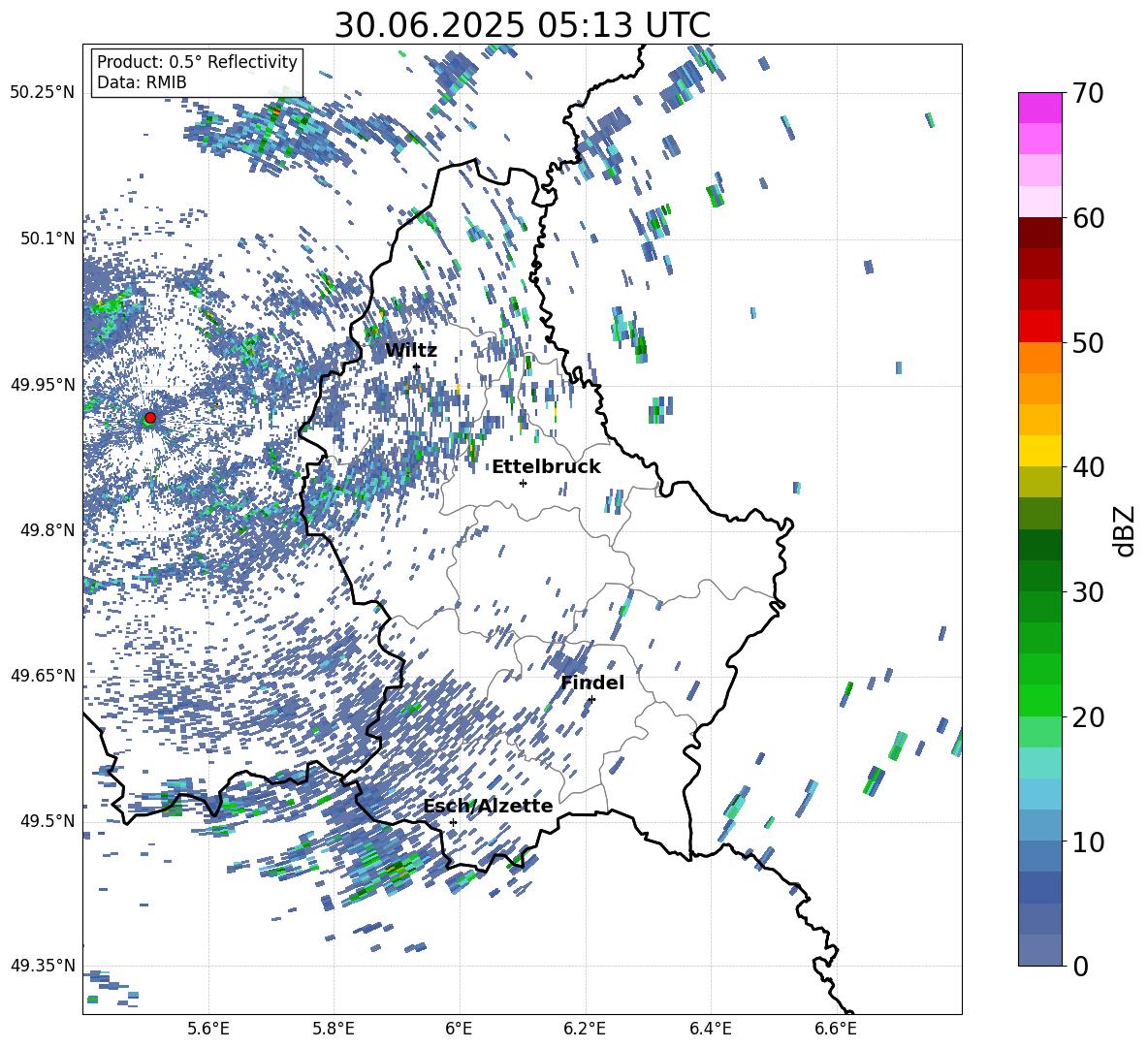Click the 0 tick on colorbar
The image size is (1148, 1048).
click(x=1080, y=966)
